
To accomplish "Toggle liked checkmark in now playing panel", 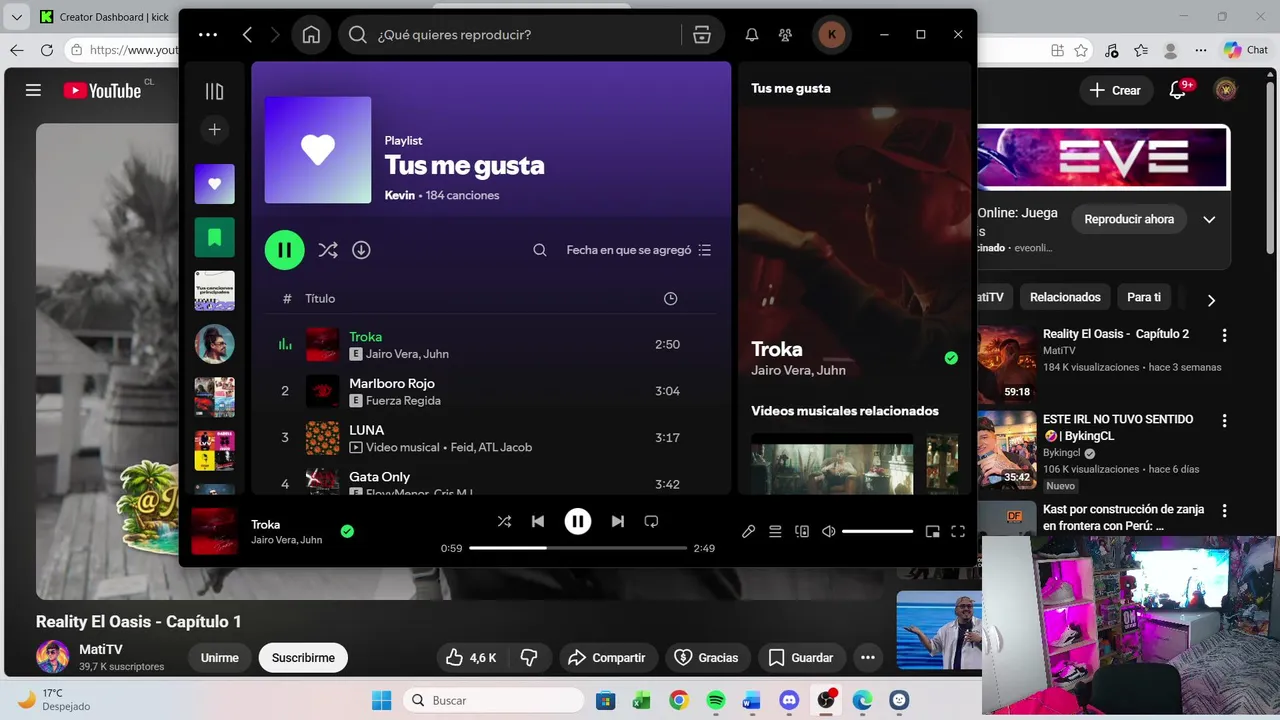I will pyautogui.click(x=951, y=358).
